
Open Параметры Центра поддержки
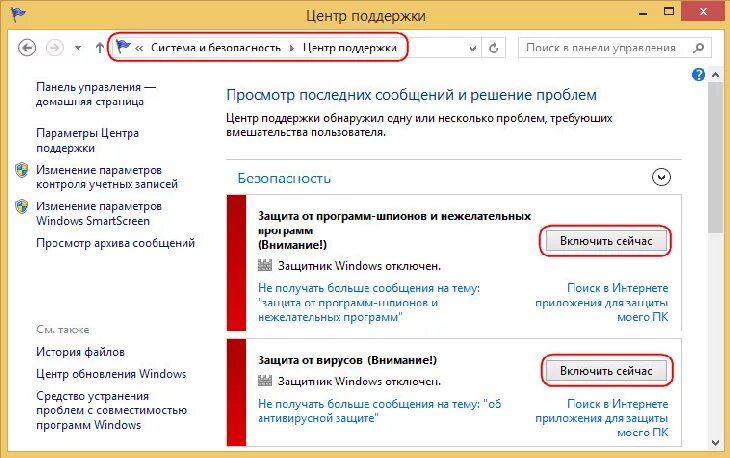(88, 140)
